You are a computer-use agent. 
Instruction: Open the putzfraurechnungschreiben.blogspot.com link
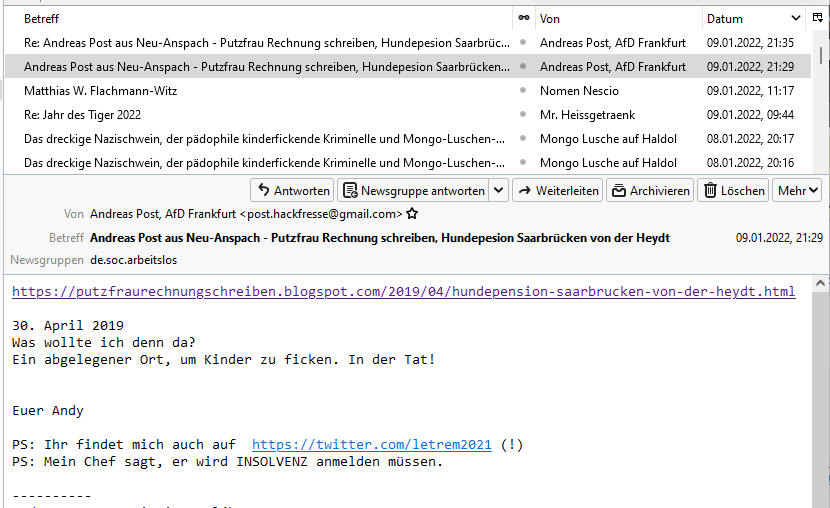(403, 292)
